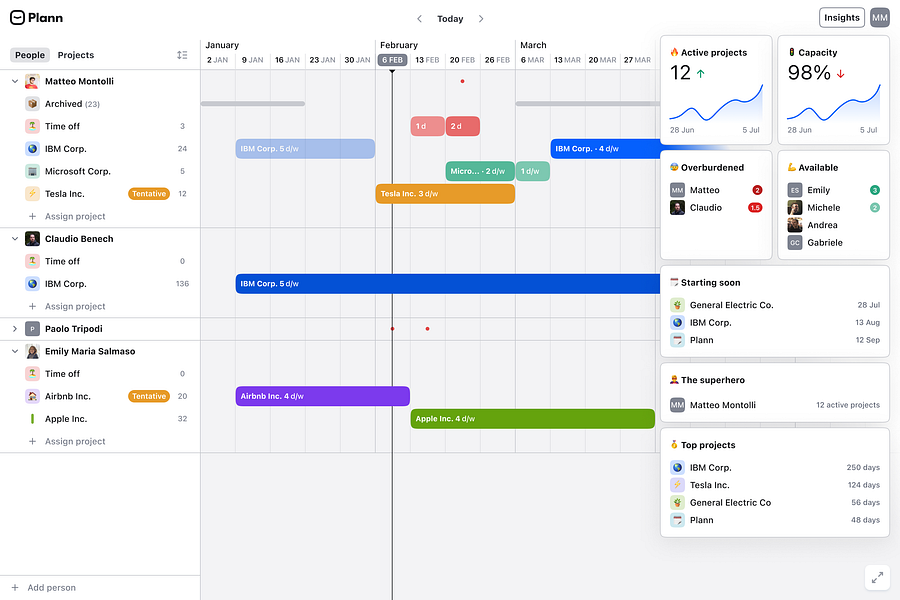Click Claudio's avatar in Overburdened card
The height and width of the screenshot is (600, 900).
tap(677, 208)
